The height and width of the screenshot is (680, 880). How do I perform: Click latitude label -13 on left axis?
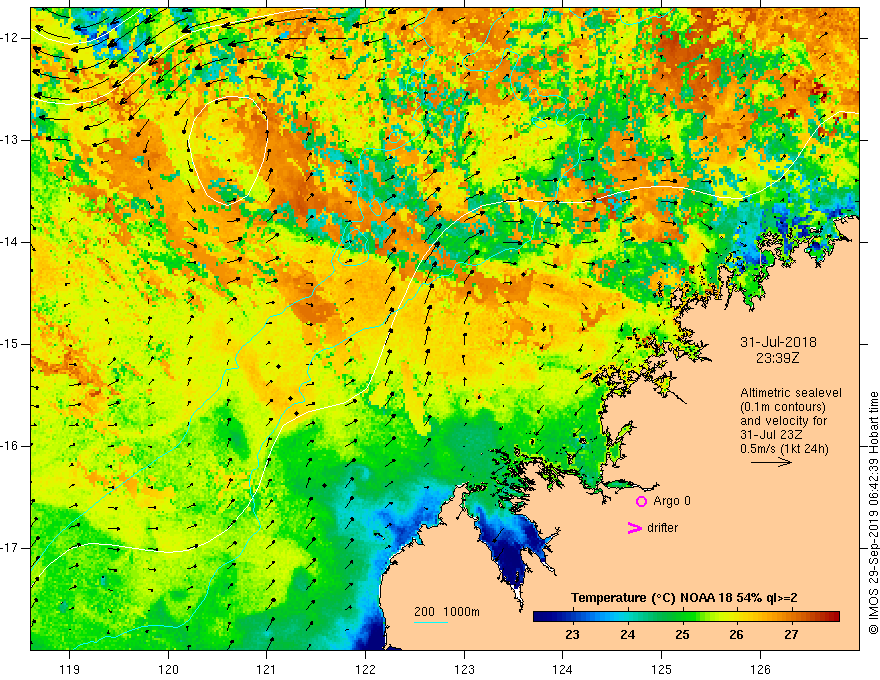pyautogui.click(x=10, y=140)
